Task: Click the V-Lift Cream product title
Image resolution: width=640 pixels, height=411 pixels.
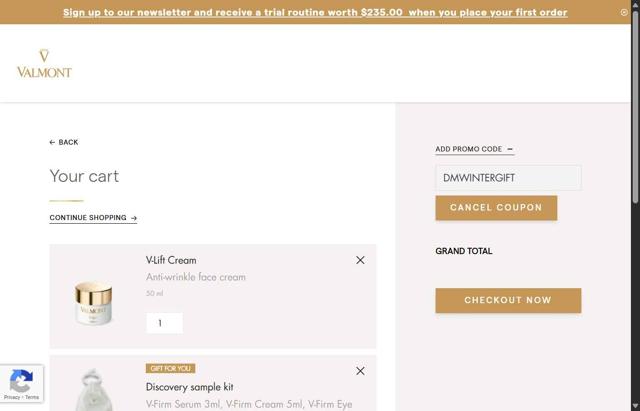Action: [171, 260]
